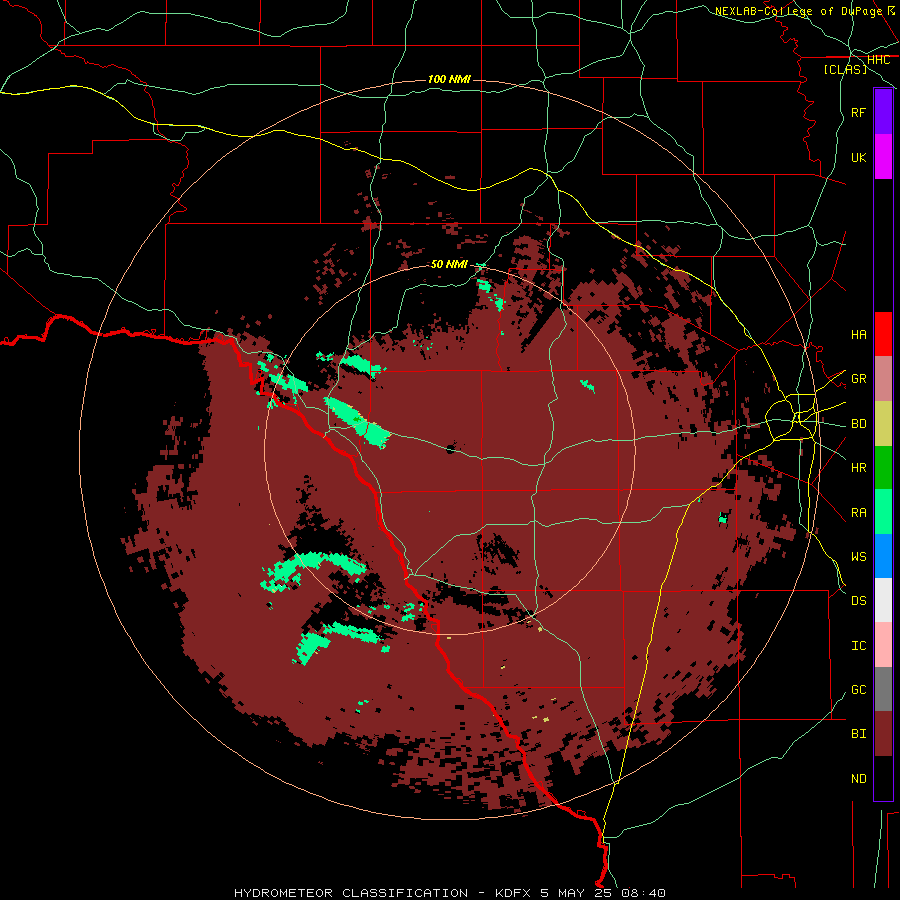Click the purple RF legend swatch

883,112
